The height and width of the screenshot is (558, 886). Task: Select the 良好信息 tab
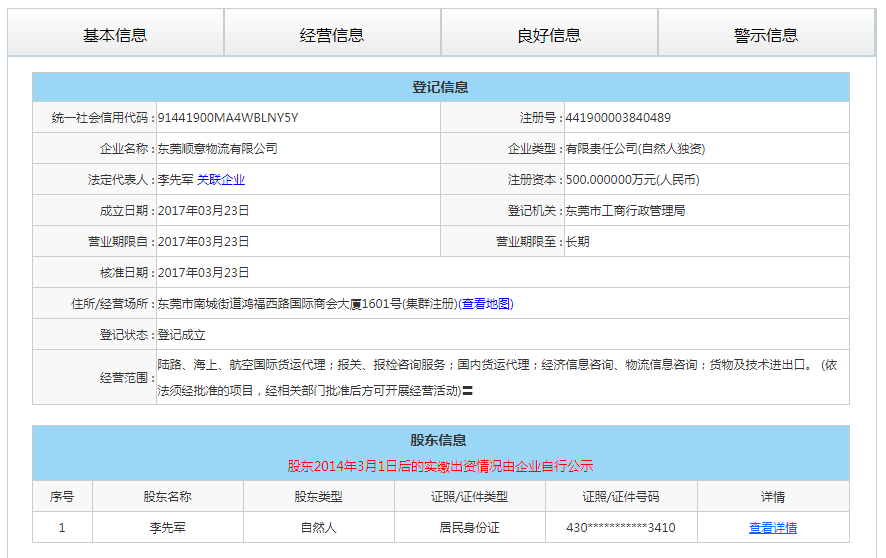549,35
